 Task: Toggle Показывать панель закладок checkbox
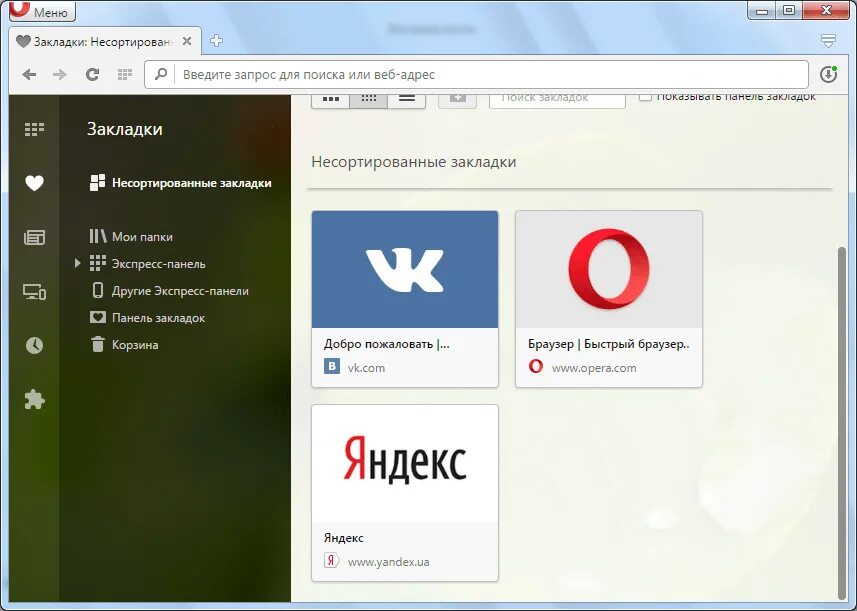pos(645,97)
